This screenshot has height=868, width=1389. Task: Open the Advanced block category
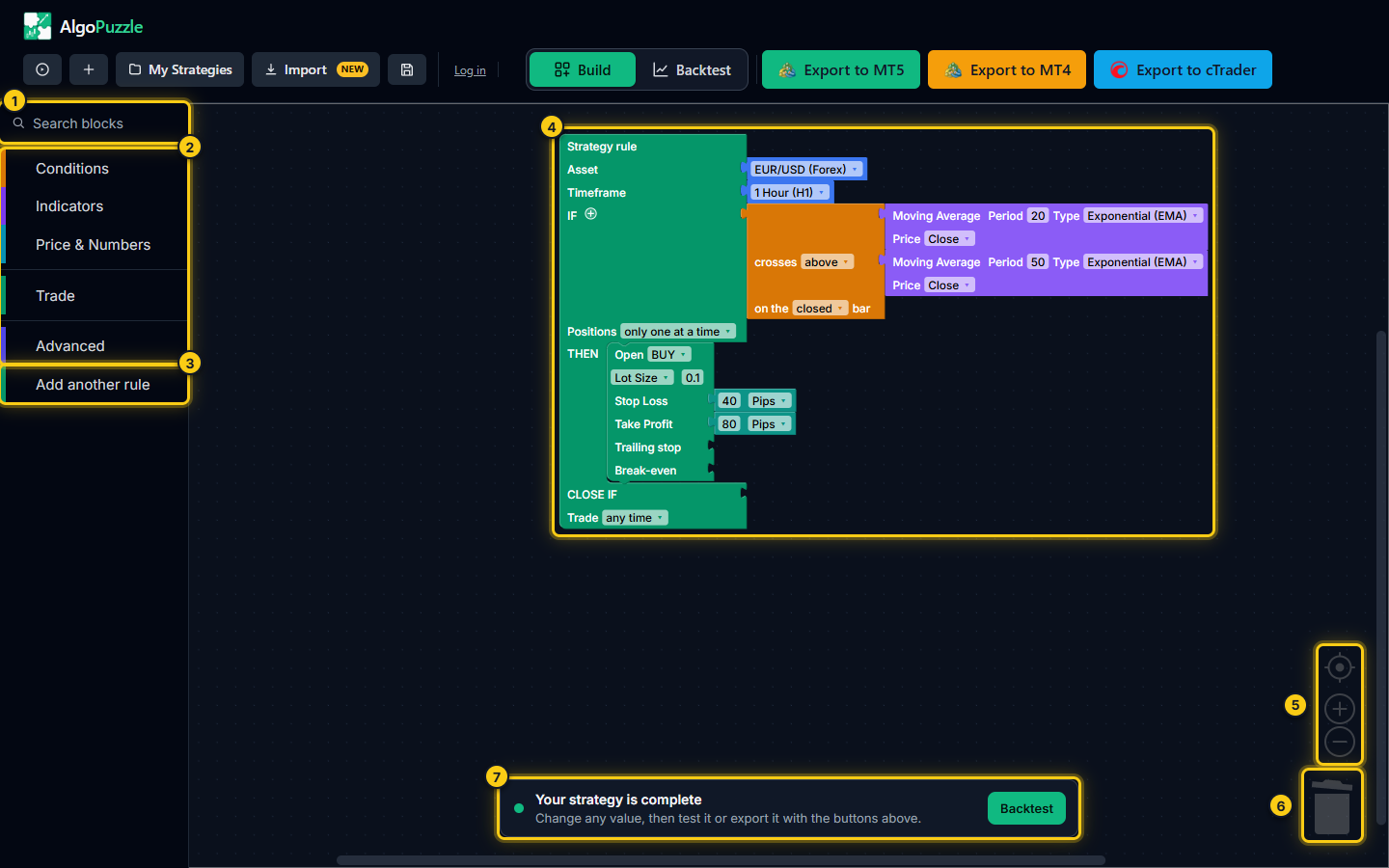[95, 346]
